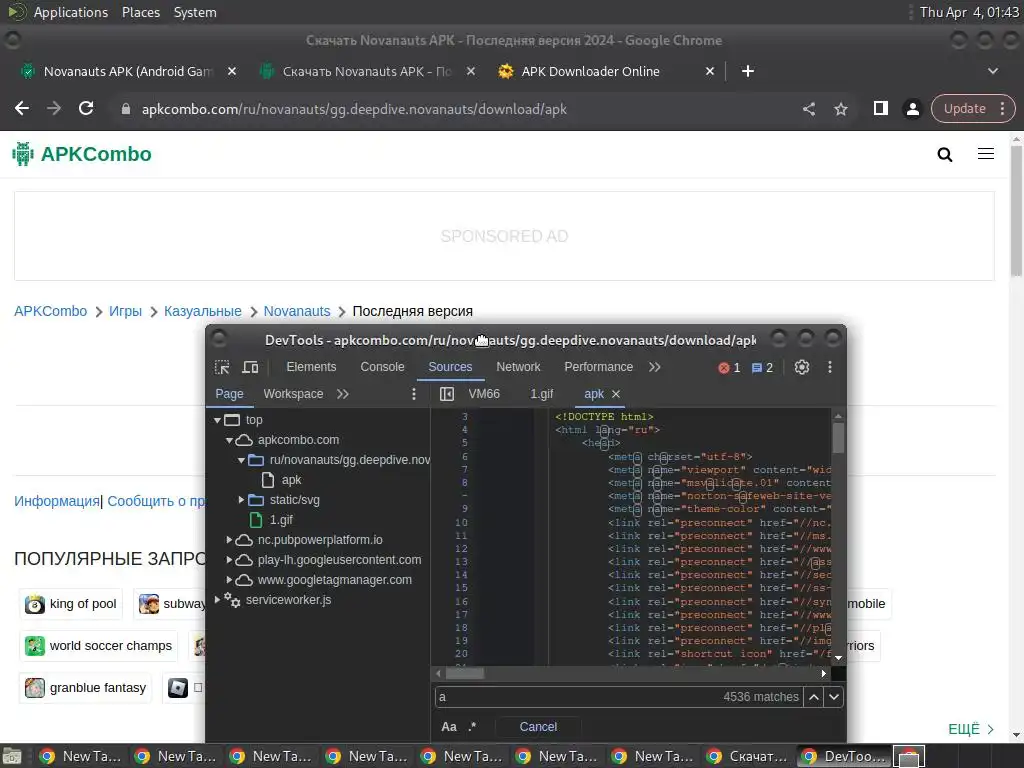Show more Sources sidebar tabs chevron
The image size is (1024, 768).
click(343, 394)
